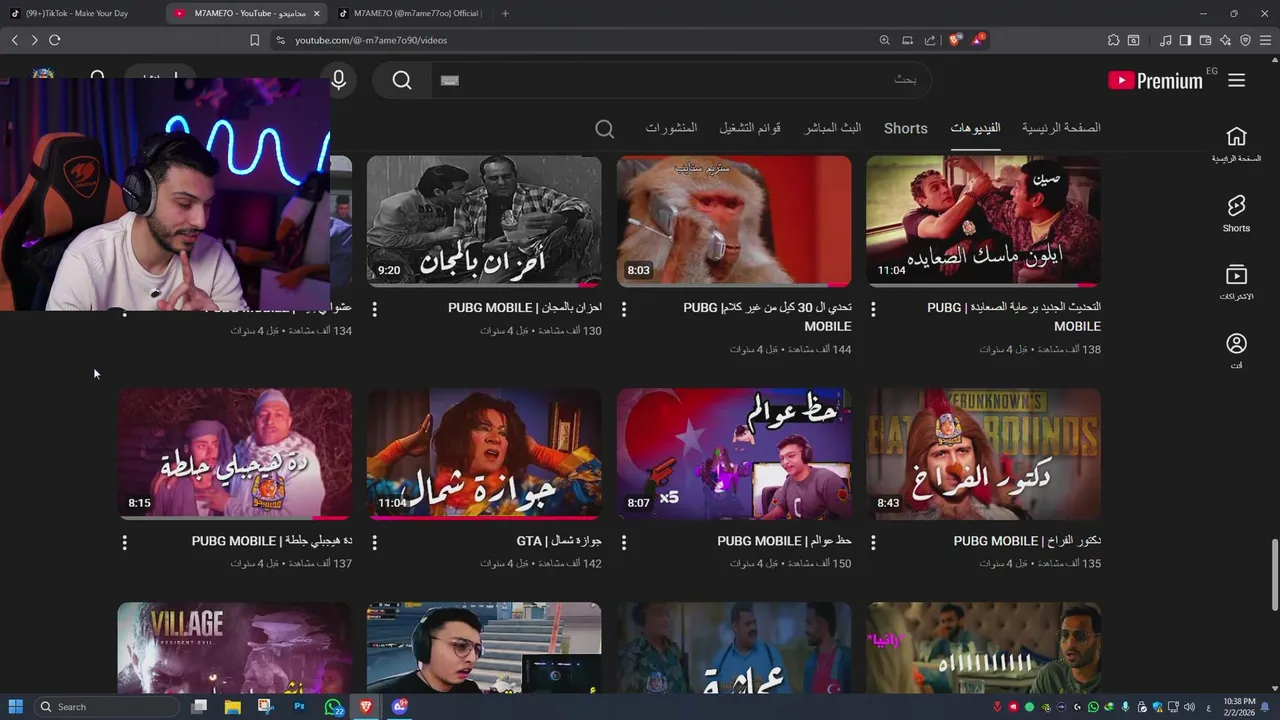Open the Brave VPN shield icon
The image size is (1280, 720).
pos(1246,40)
